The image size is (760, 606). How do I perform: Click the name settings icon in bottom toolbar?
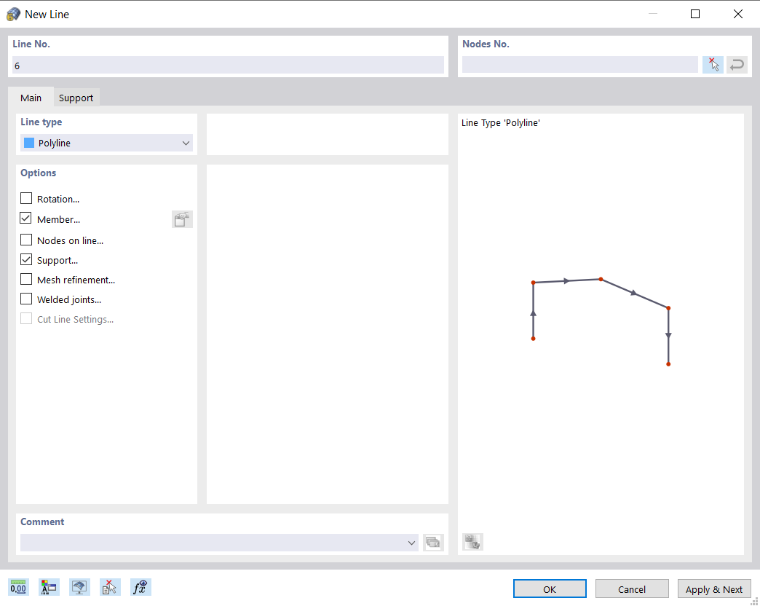click(49, 588)
